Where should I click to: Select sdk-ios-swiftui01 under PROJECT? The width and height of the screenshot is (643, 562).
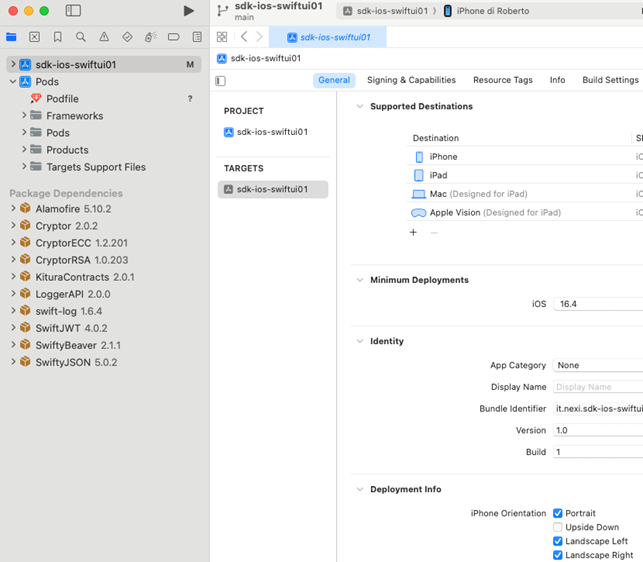[273, 132]
